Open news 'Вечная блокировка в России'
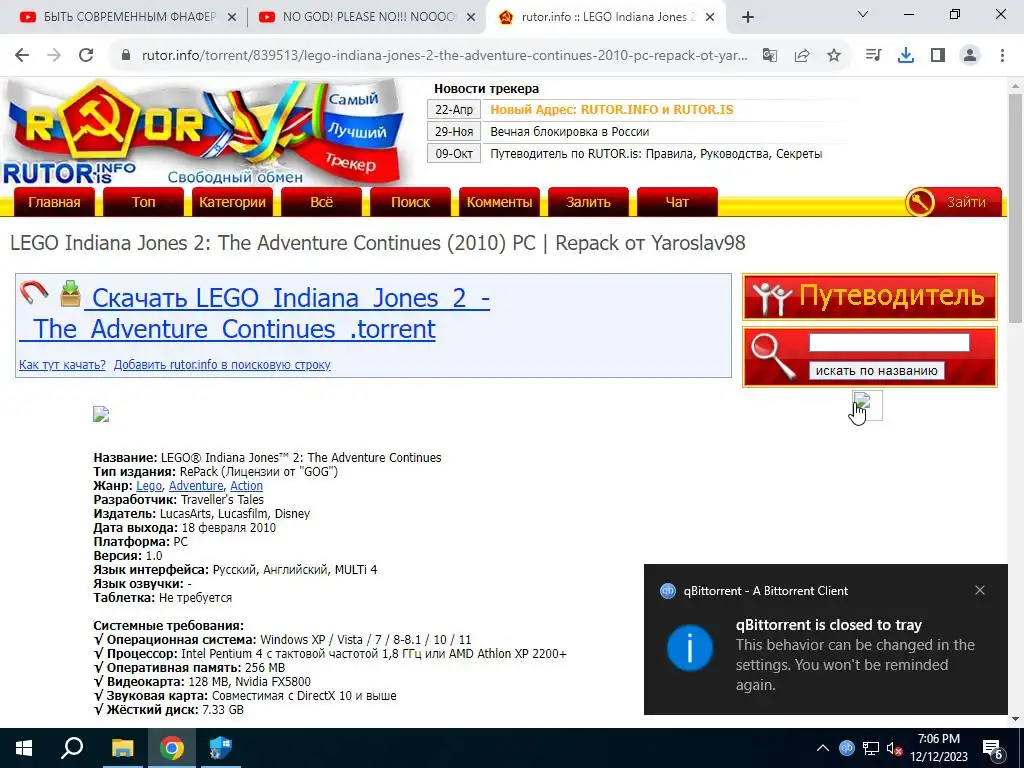The width and height of the screenshot is (1024, 768). coord(569,132)
